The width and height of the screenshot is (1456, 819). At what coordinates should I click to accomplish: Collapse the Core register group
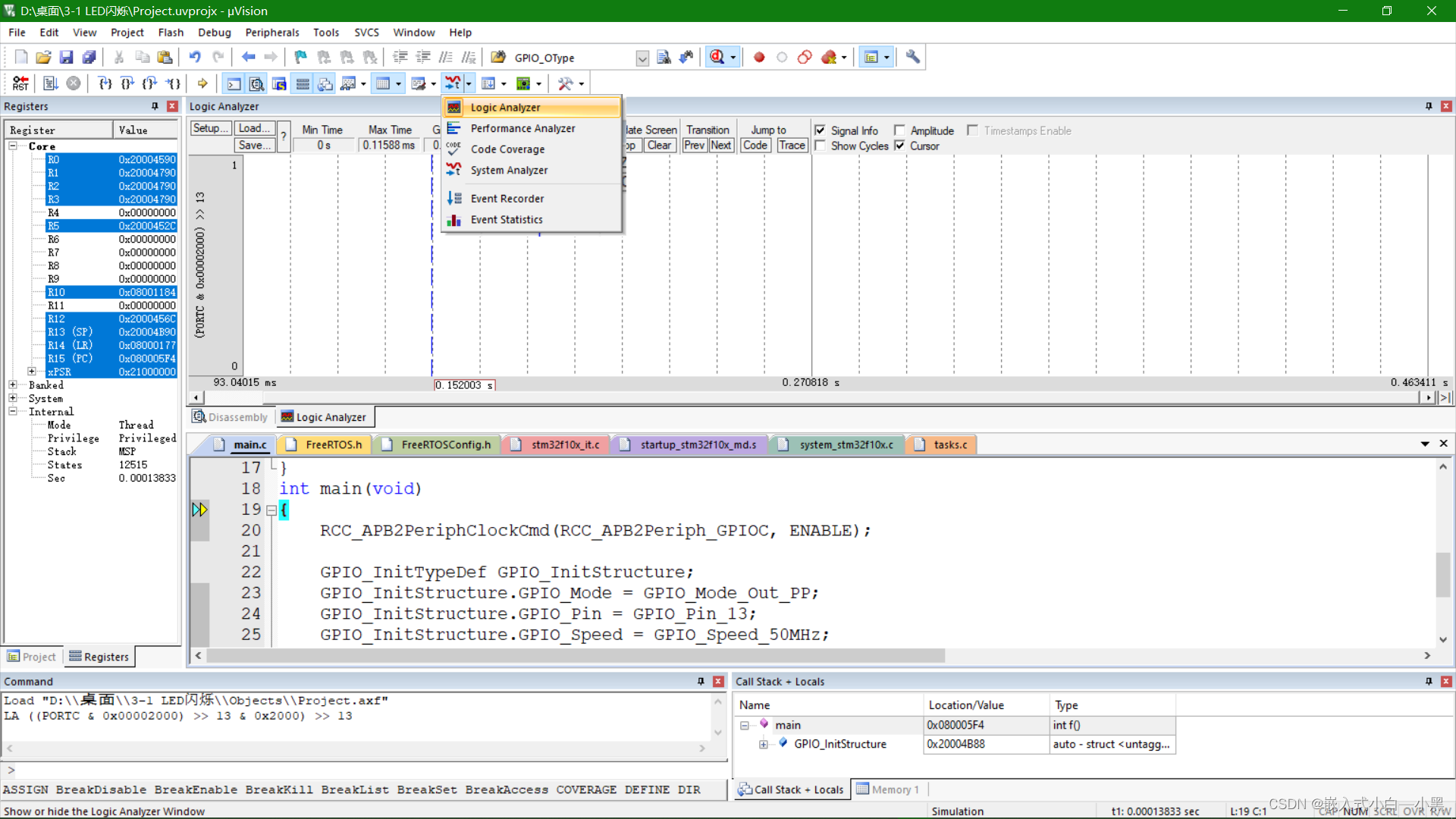[13, 146]
